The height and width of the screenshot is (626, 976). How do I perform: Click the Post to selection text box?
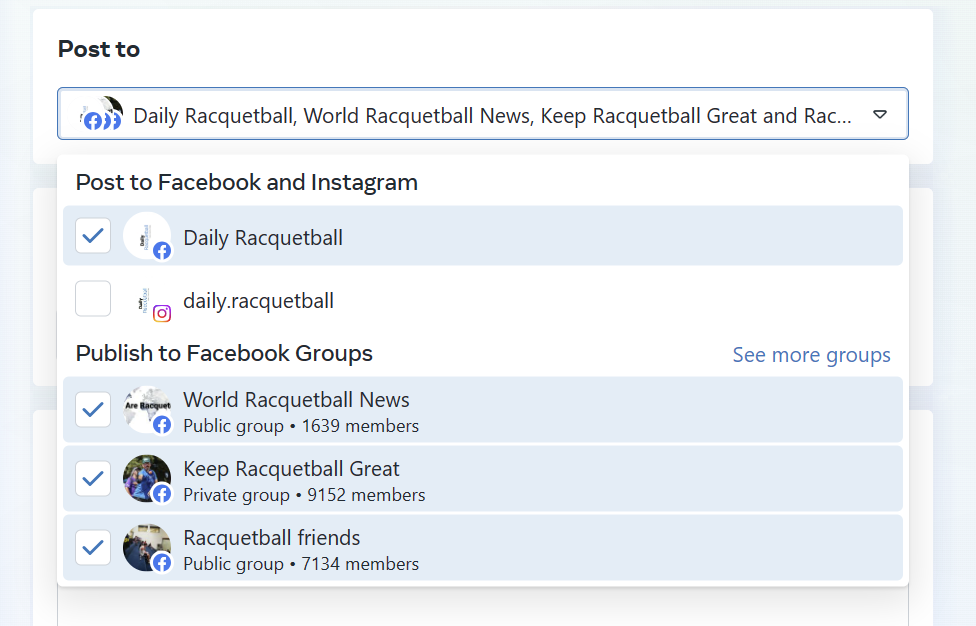pos(492,116)
